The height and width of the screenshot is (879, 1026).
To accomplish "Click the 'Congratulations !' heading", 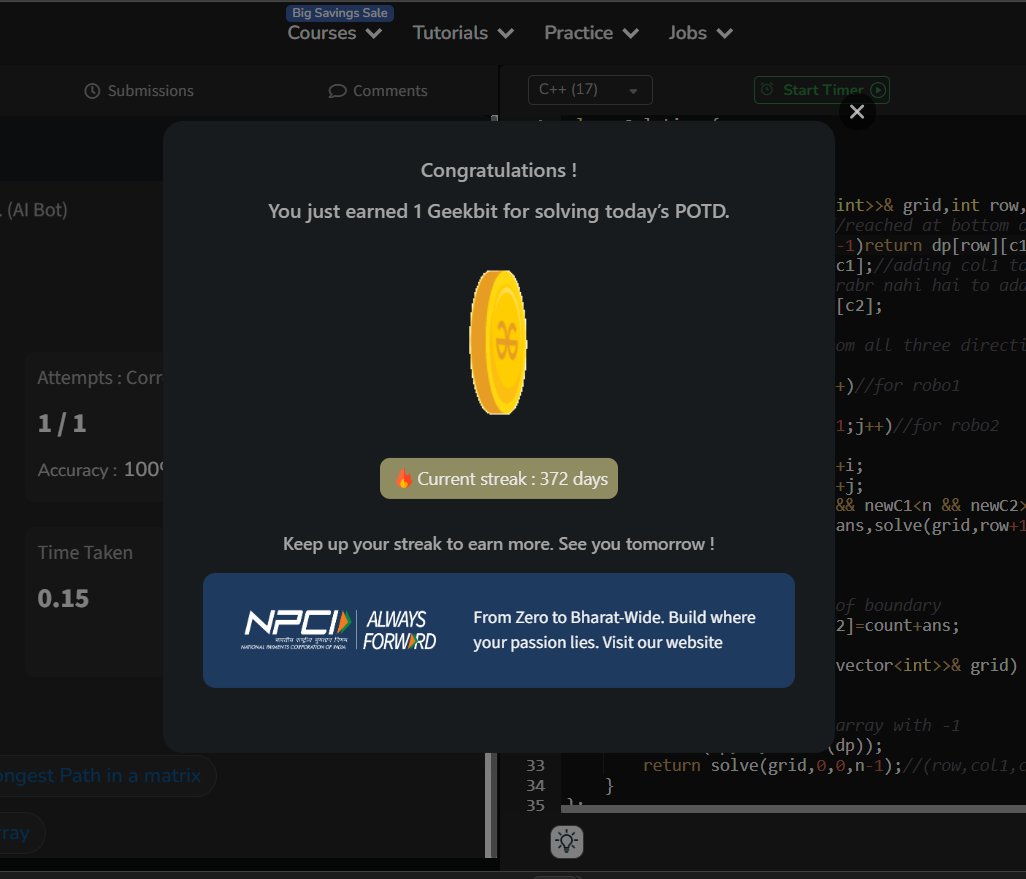I will point(499,170).
